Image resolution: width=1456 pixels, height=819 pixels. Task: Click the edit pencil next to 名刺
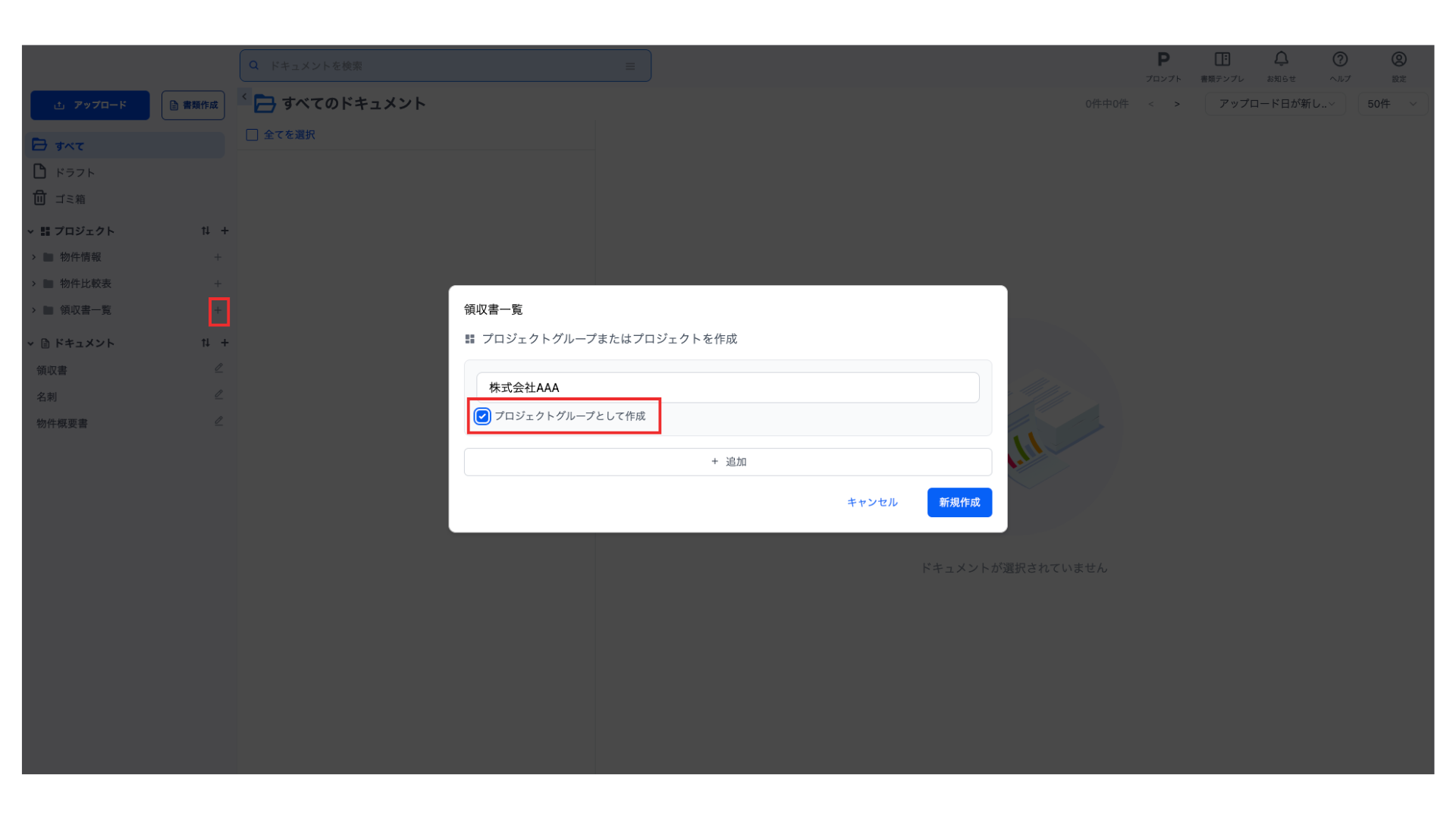218,395
